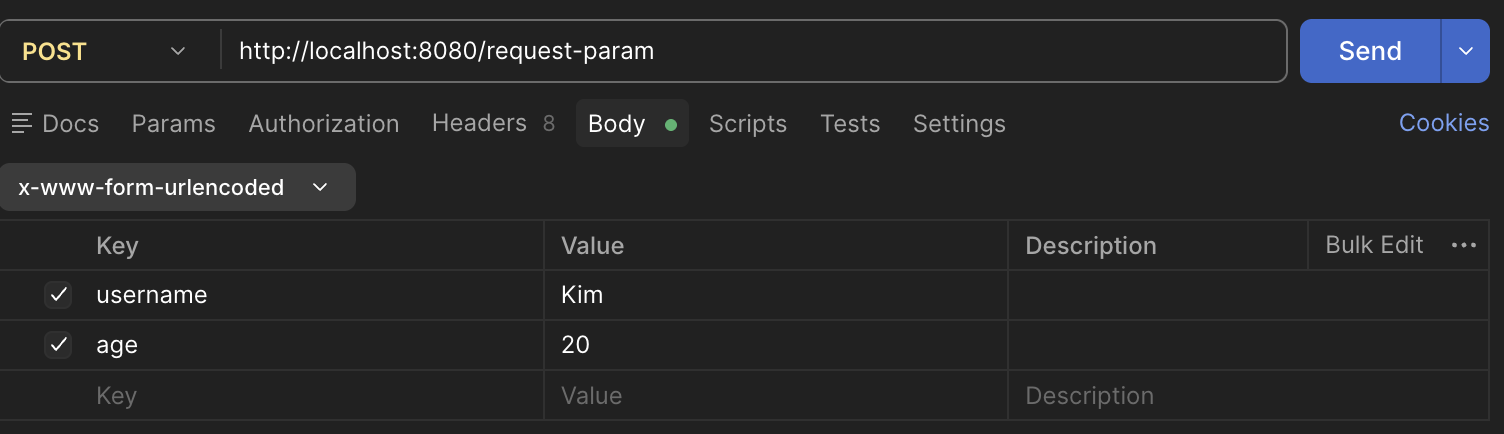Expand the POST method selector
This screenshot has width=1504, height=434.
coord(105,51)
